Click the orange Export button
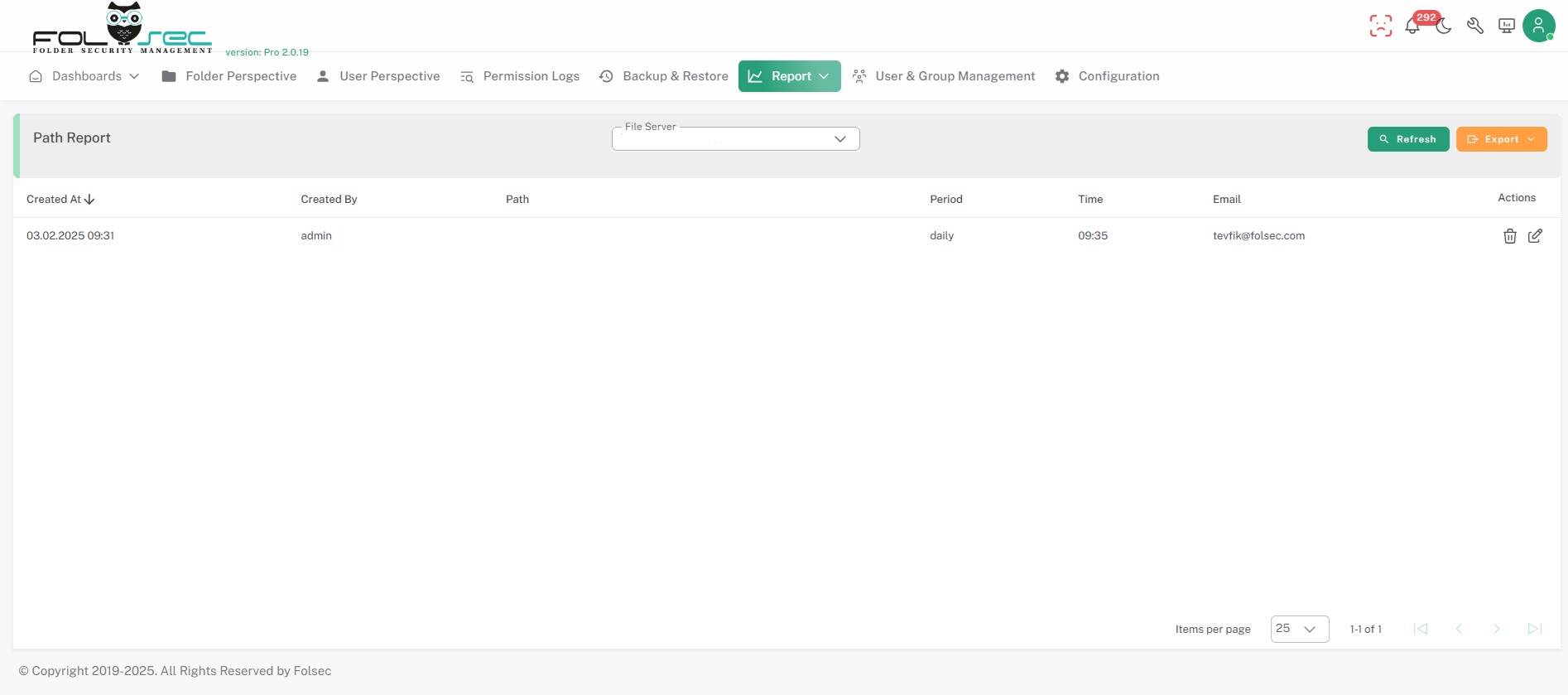This screenshot has width=1568, height=695. pos(1501,139)
